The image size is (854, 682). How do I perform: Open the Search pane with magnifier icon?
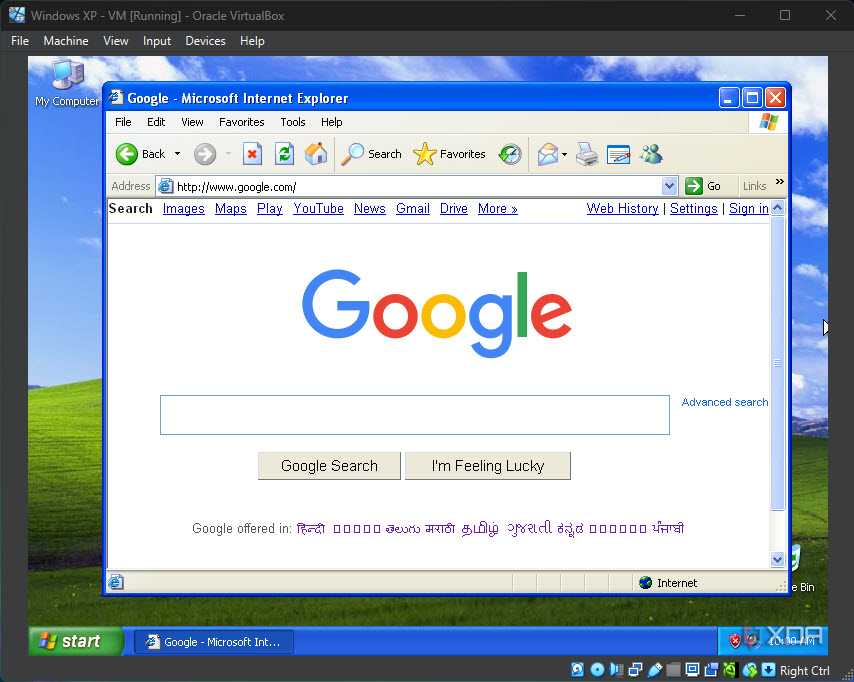[352, 154]
